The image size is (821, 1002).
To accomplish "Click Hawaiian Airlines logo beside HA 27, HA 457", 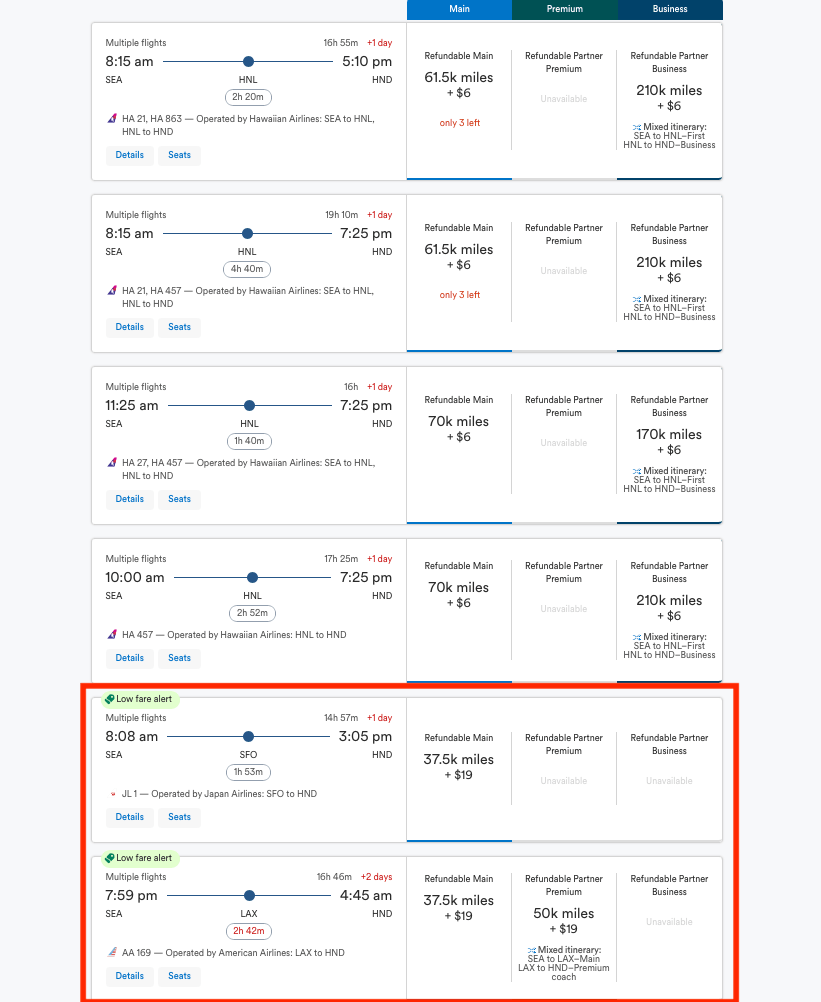I will pyautogui.click(x=112, y=462).
